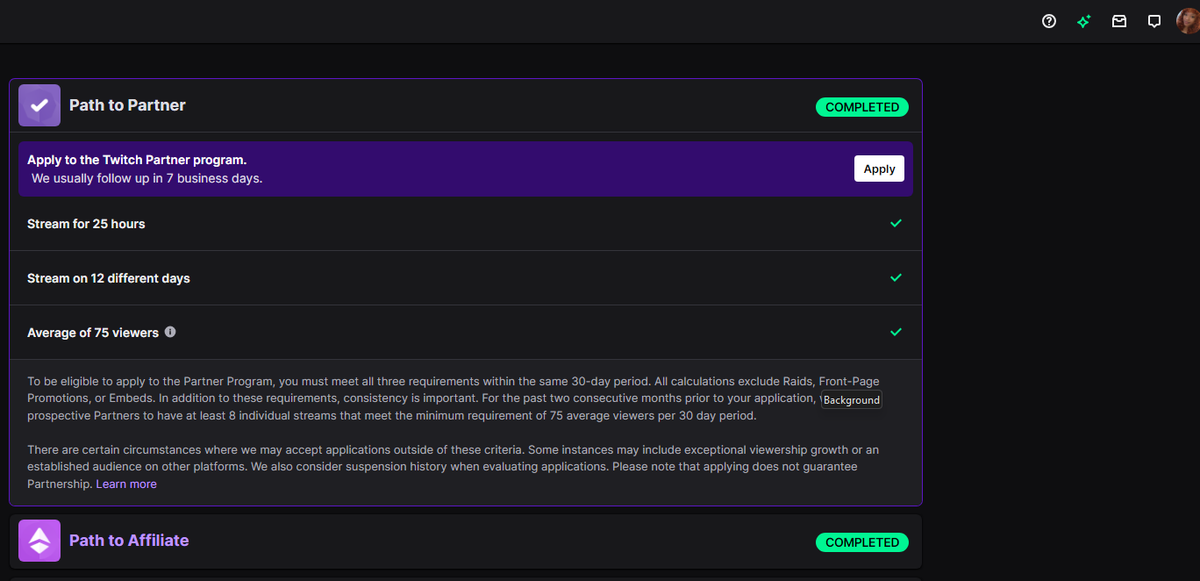Click the Path to Partner heading
This screenshot has width=1200, height=581.
pos(127,105)
